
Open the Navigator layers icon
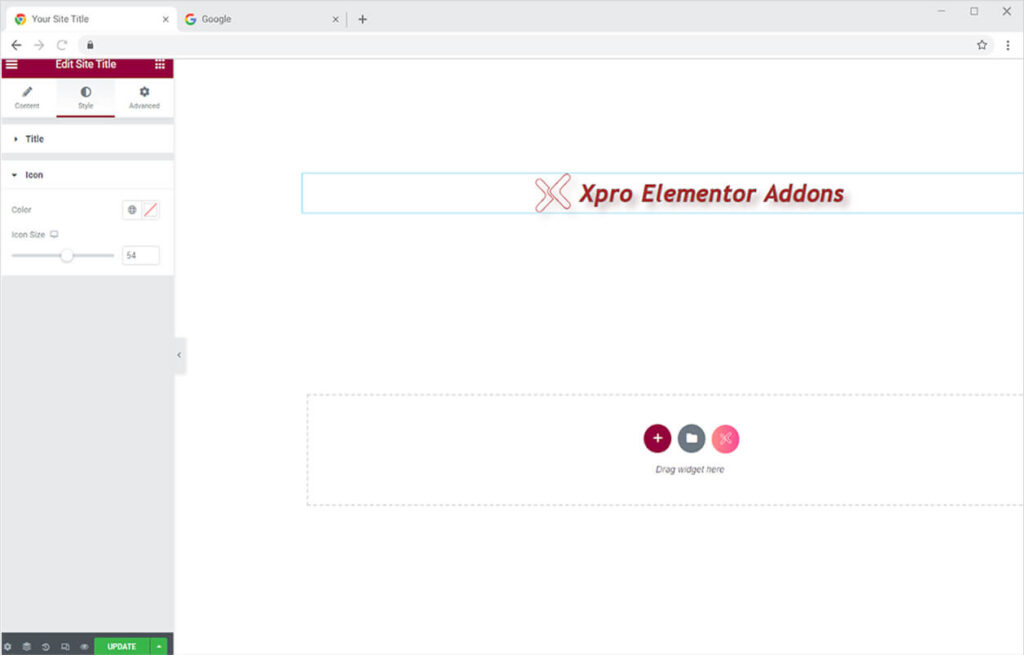[x=27, y=647]
